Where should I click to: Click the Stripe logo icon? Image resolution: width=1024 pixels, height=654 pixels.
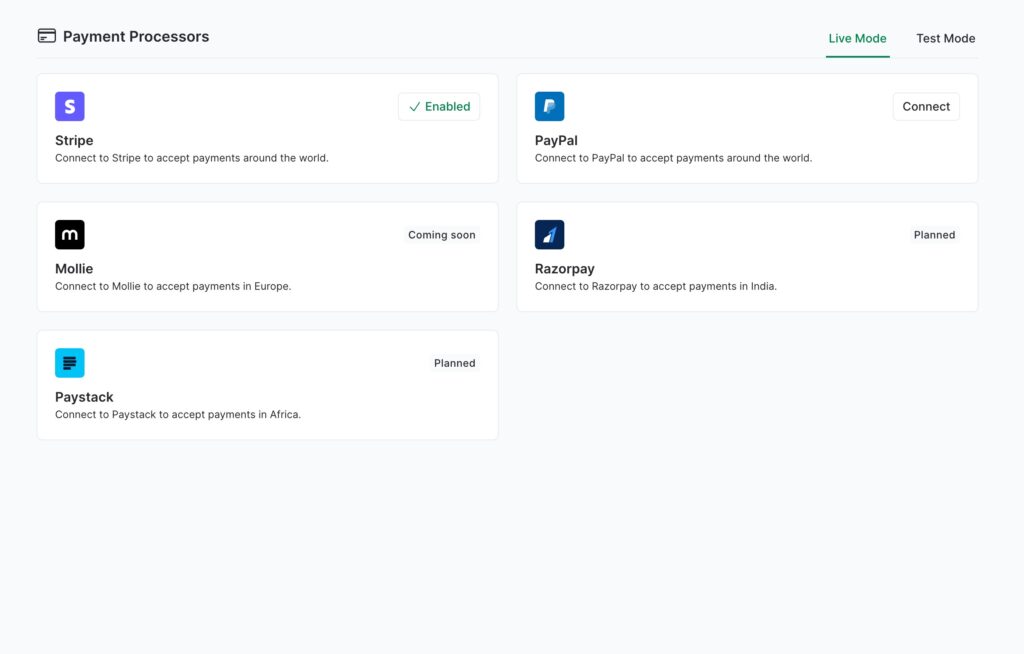tap(70, 106)
